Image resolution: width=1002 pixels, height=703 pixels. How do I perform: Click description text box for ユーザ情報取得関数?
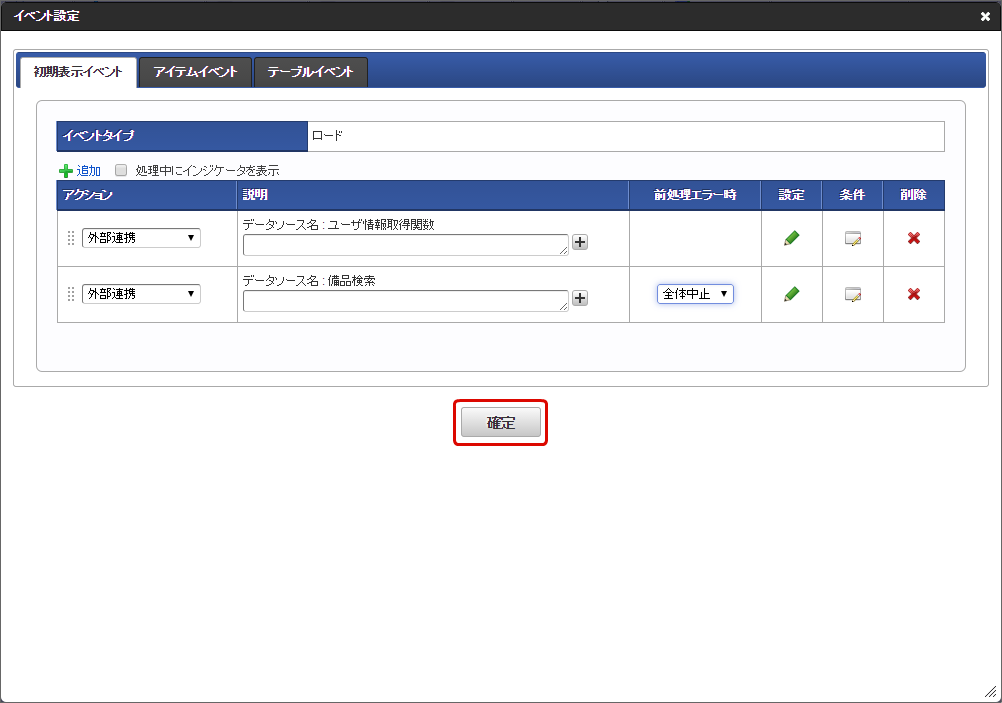405,245
